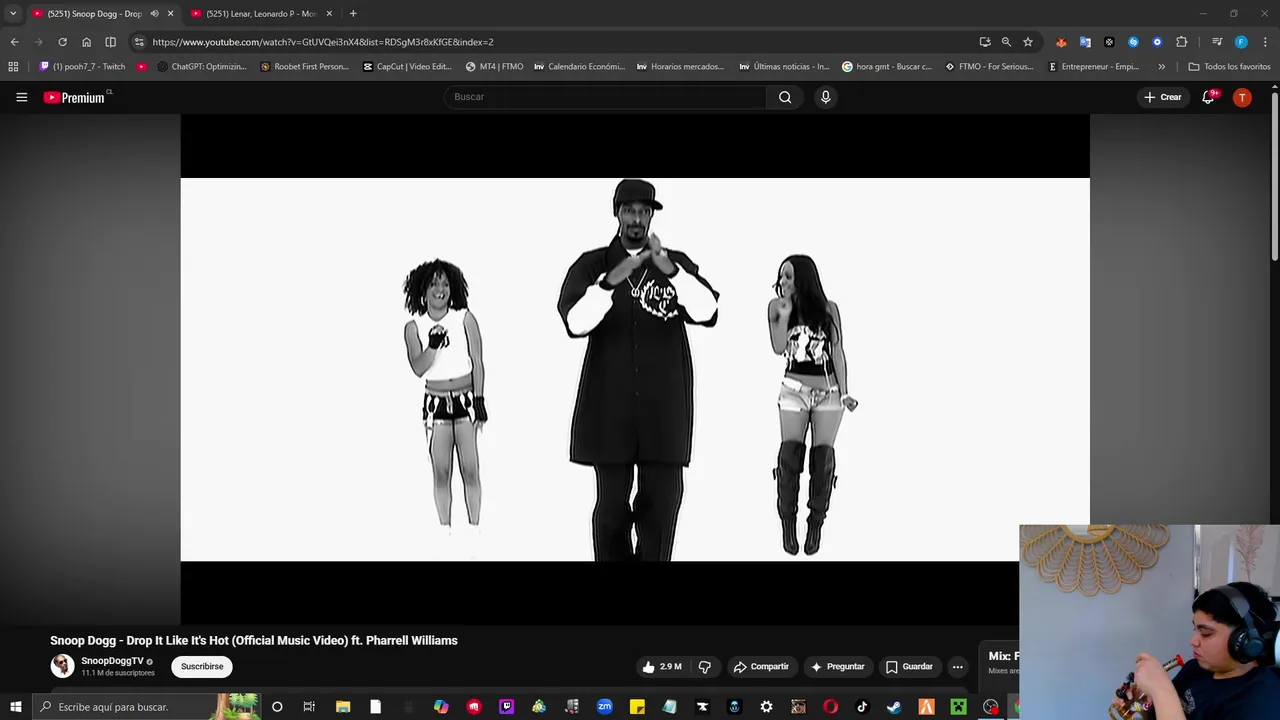Open more actions three-dot menu
The image size is (1280, 720).
[x=957, y=667]
